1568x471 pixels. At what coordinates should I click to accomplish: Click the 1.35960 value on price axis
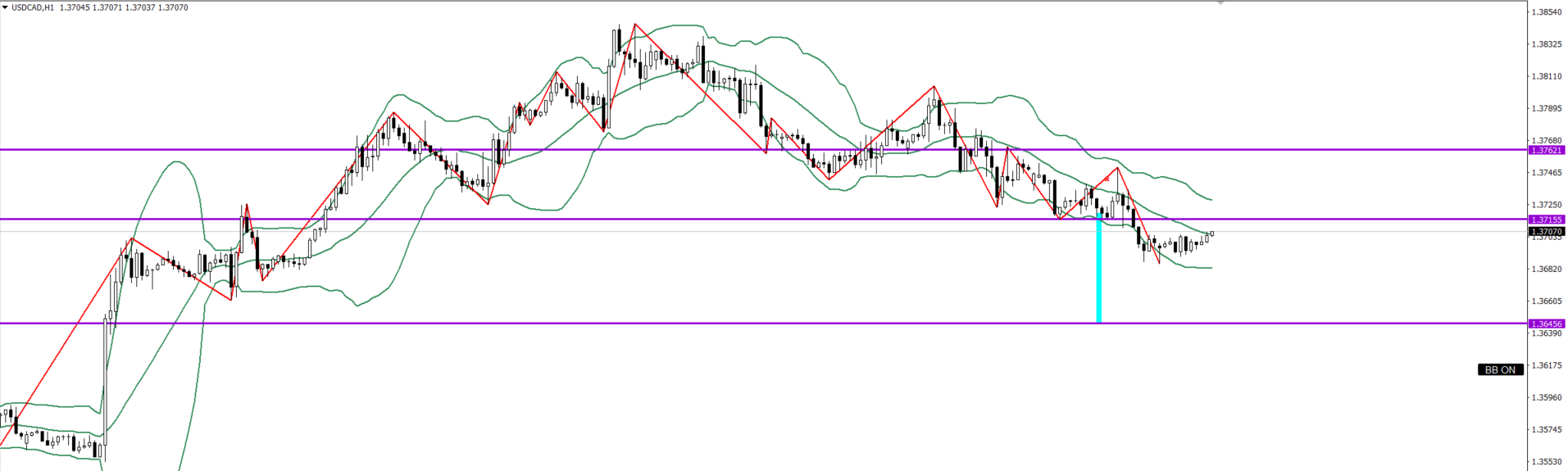coord(1546,397)
